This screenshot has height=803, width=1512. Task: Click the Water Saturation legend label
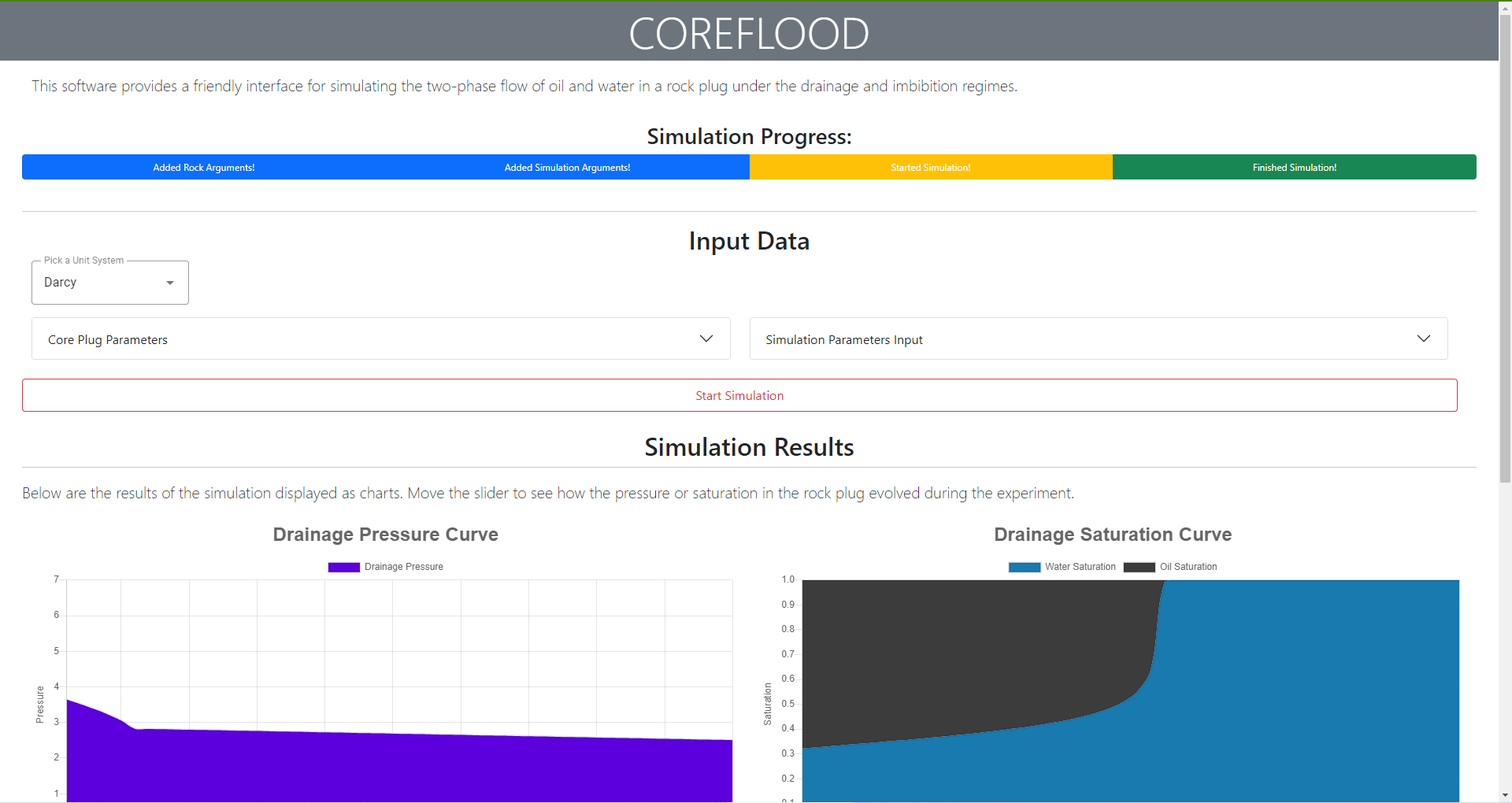tap(1080, 567)
